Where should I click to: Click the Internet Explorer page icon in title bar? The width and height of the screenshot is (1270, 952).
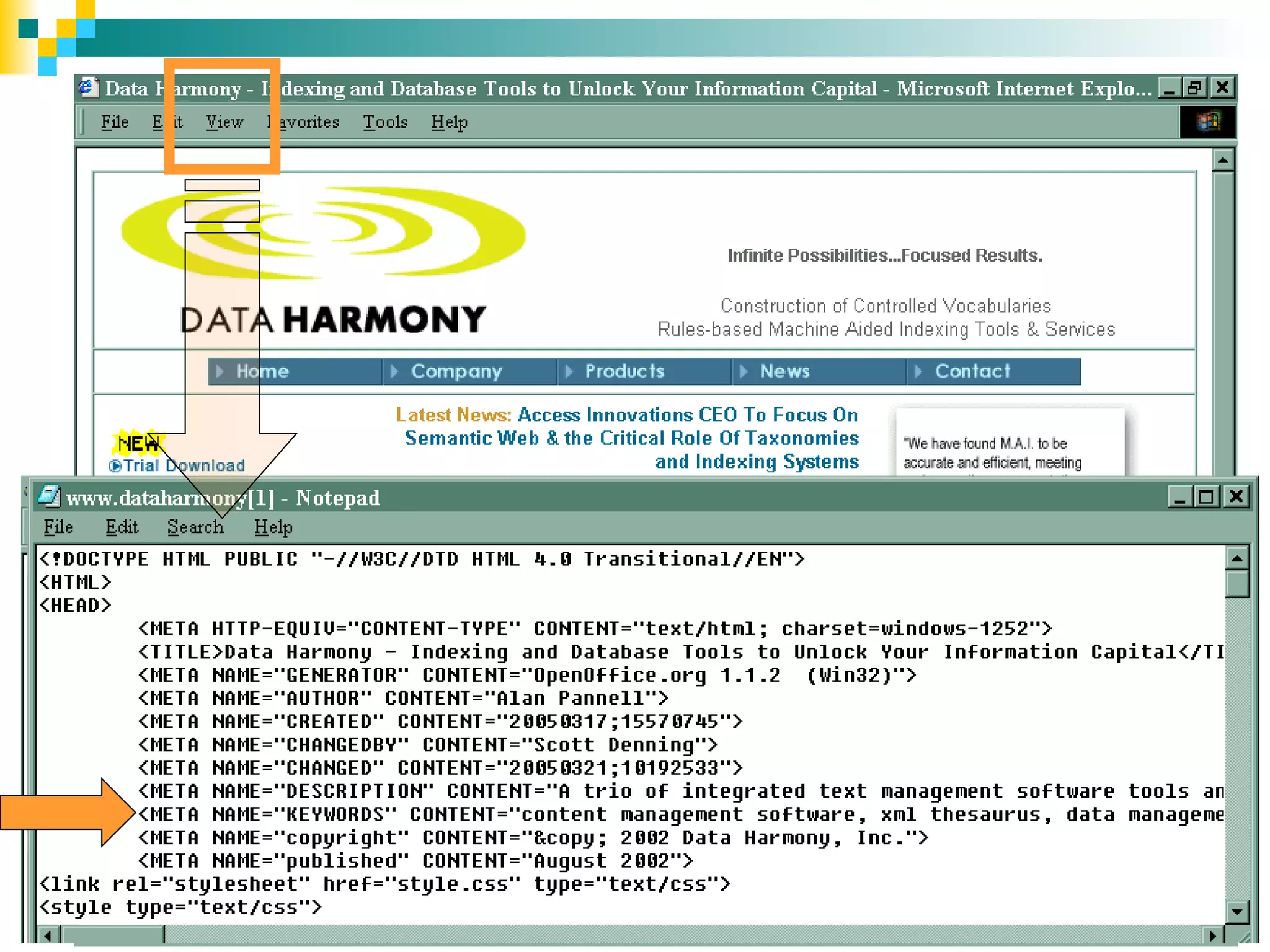point(88,88)
